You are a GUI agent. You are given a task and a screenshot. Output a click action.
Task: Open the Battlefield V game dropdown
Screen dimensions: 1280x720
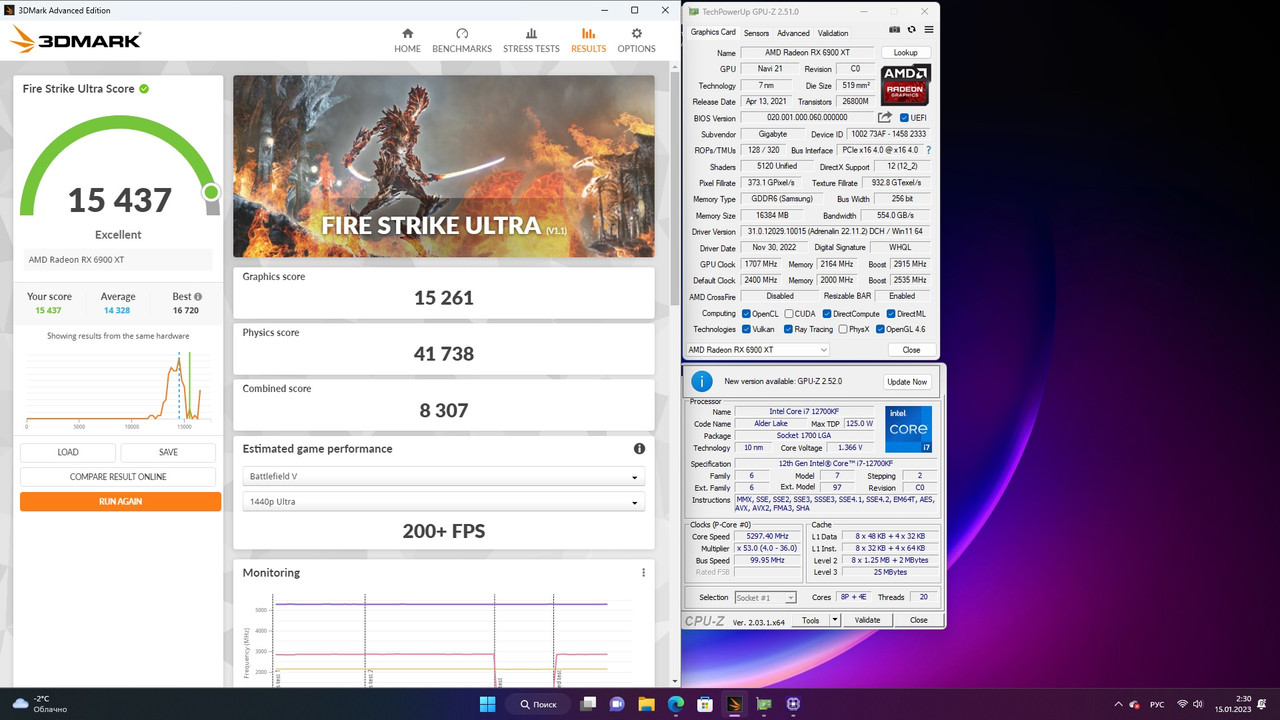click(x=443, y=477)
